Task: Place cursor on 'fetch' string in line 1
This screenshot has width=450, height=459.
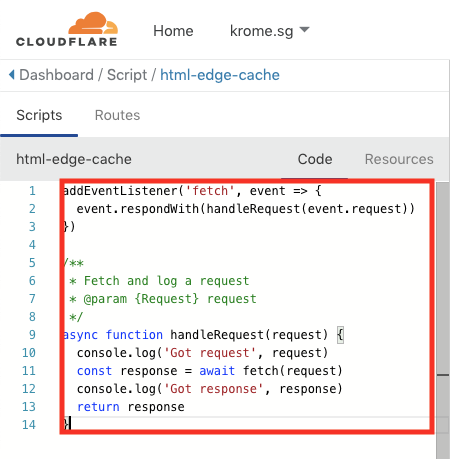Action: click(x=210, y=191)
